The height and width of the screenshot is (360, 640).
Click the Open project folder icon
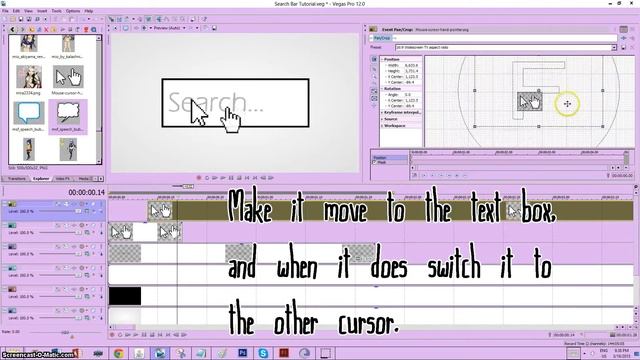tap(13, 19)
